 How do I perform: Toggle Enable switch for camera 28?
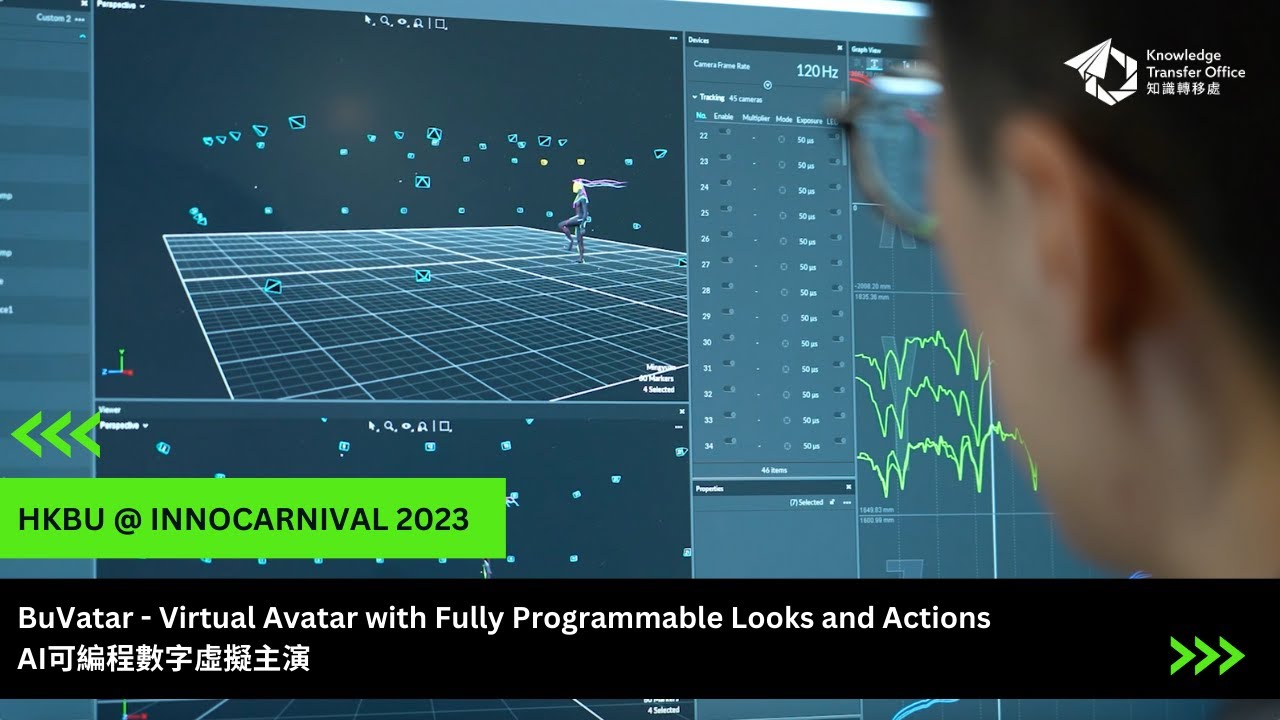[x=727, y=286]
